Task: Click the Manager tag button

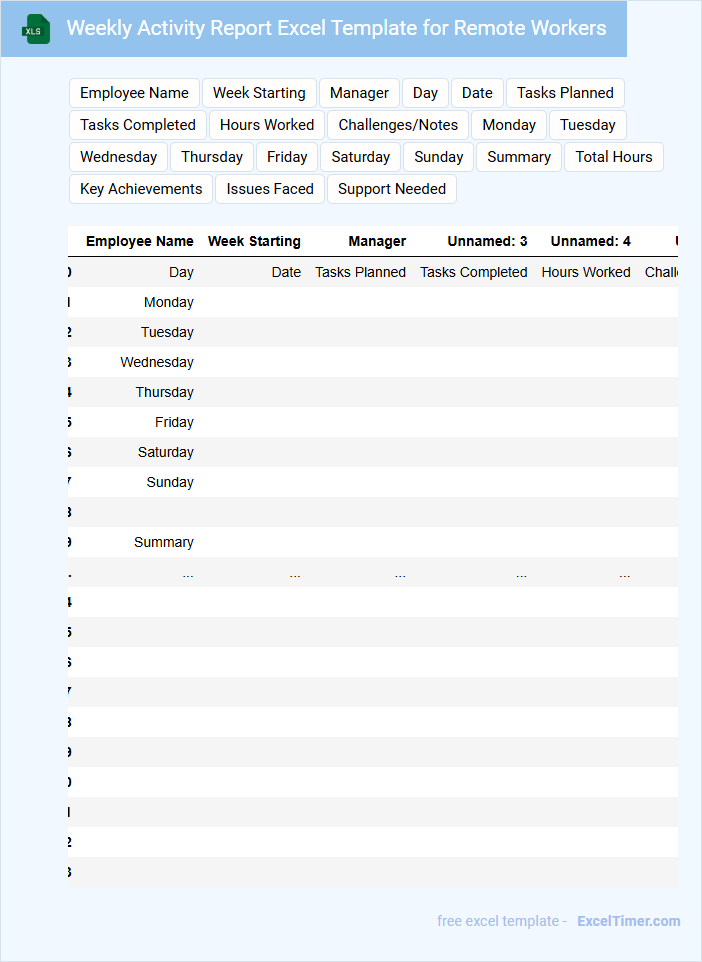Action: click(x=360, y=93)
